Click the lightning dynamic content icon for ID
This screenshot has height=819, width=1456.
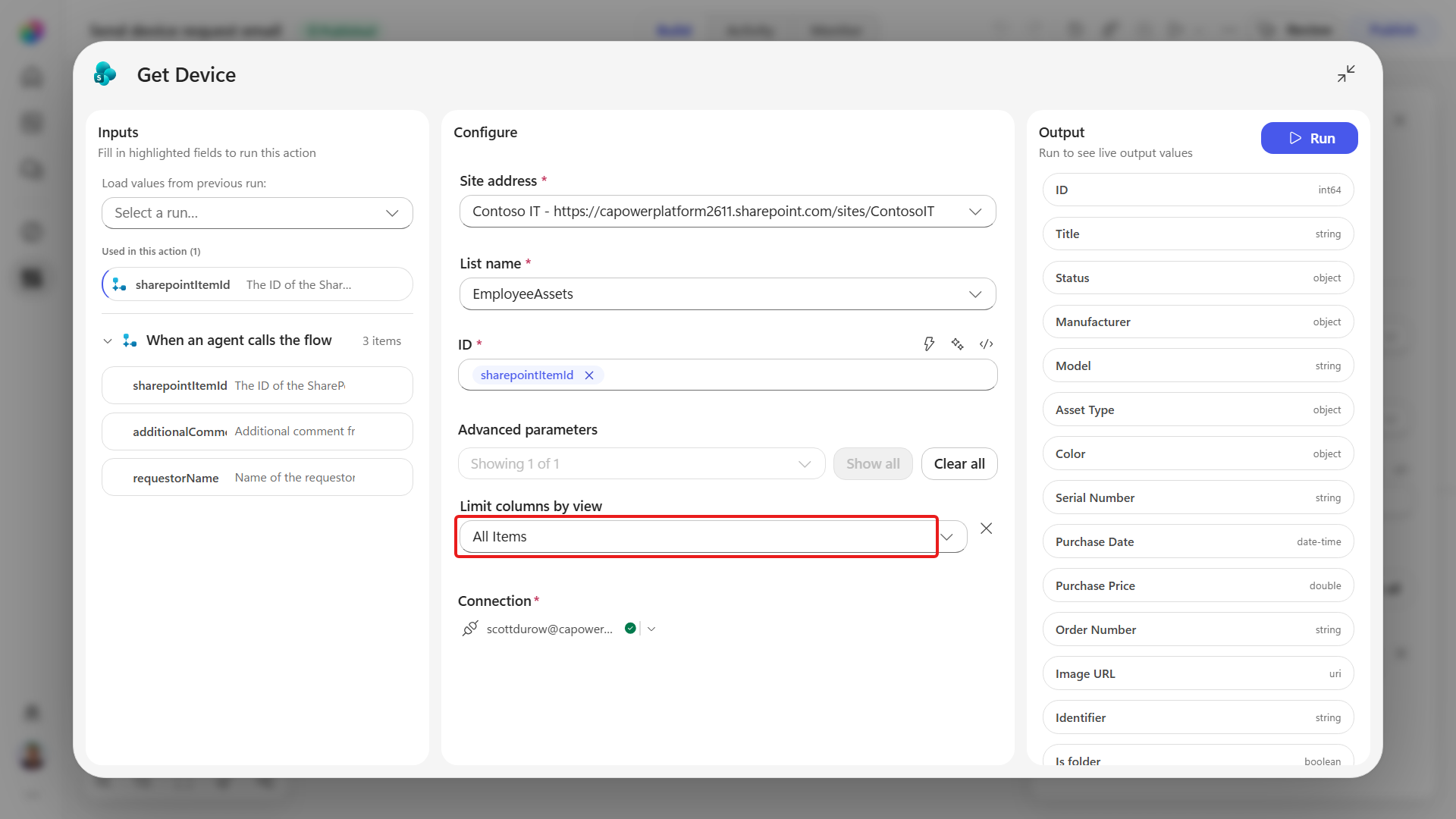(929, 344)
